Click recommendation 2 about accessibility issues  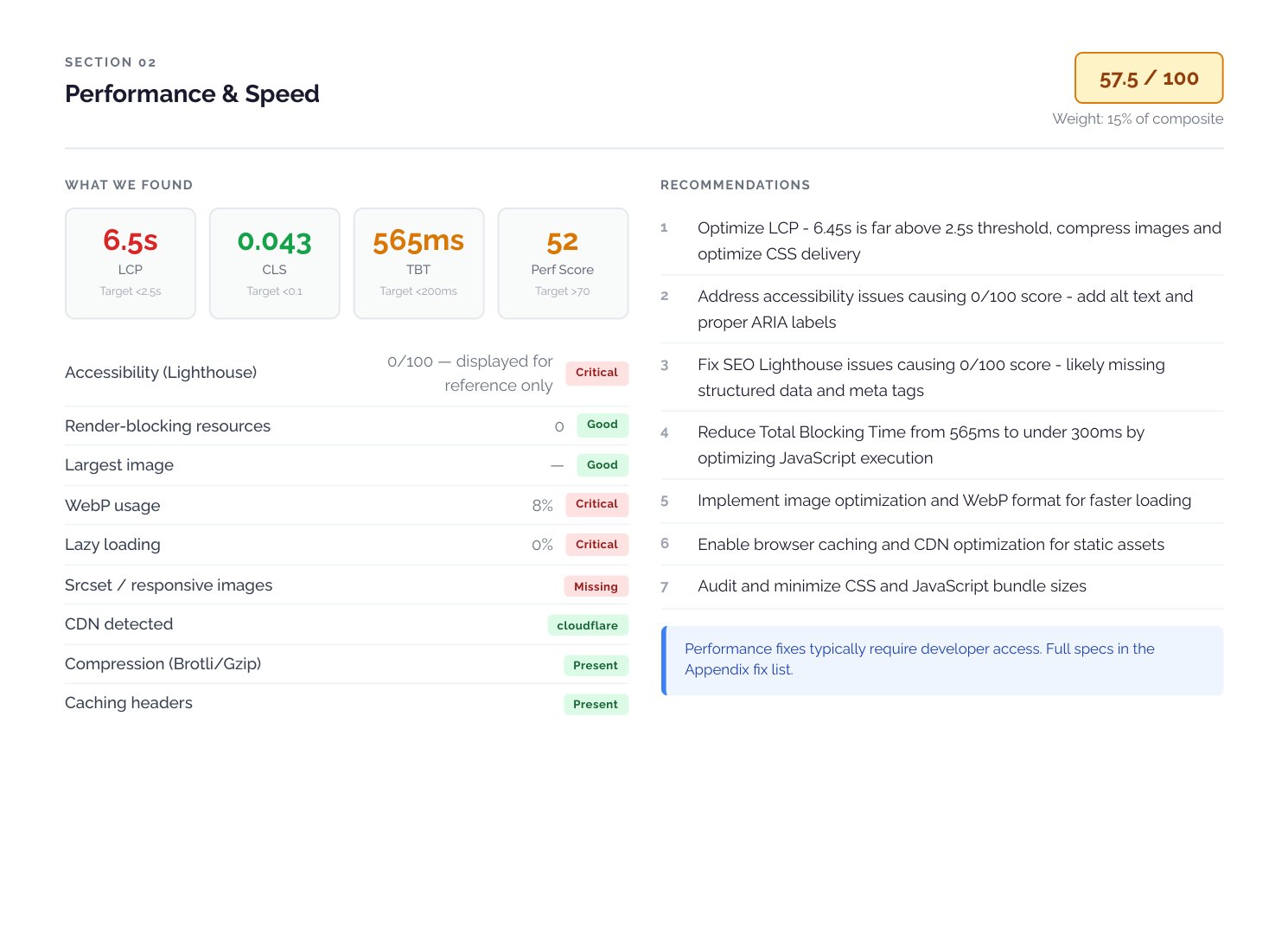(942, 310)
